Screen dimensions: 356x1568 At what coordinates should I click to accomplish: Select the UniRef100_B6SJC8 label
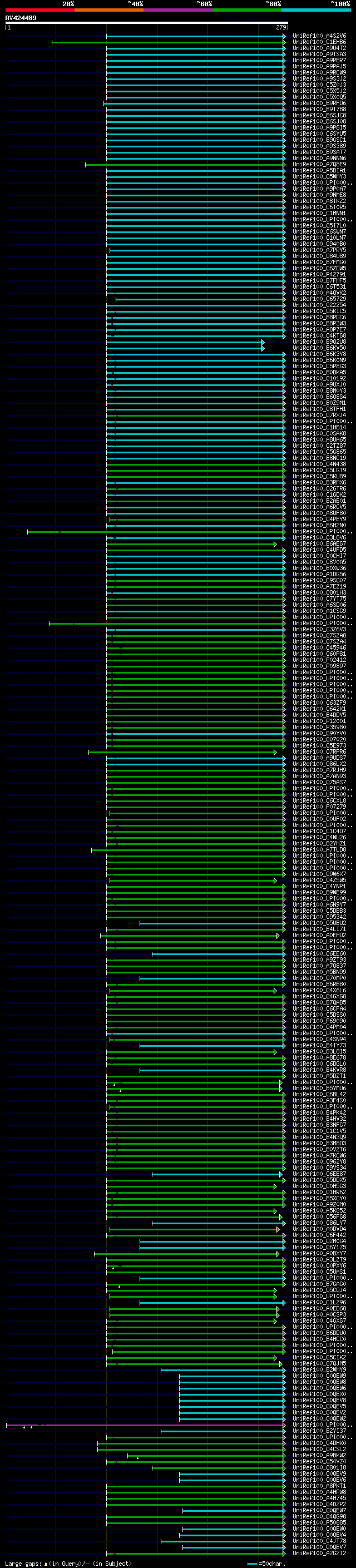coord(319,116)
